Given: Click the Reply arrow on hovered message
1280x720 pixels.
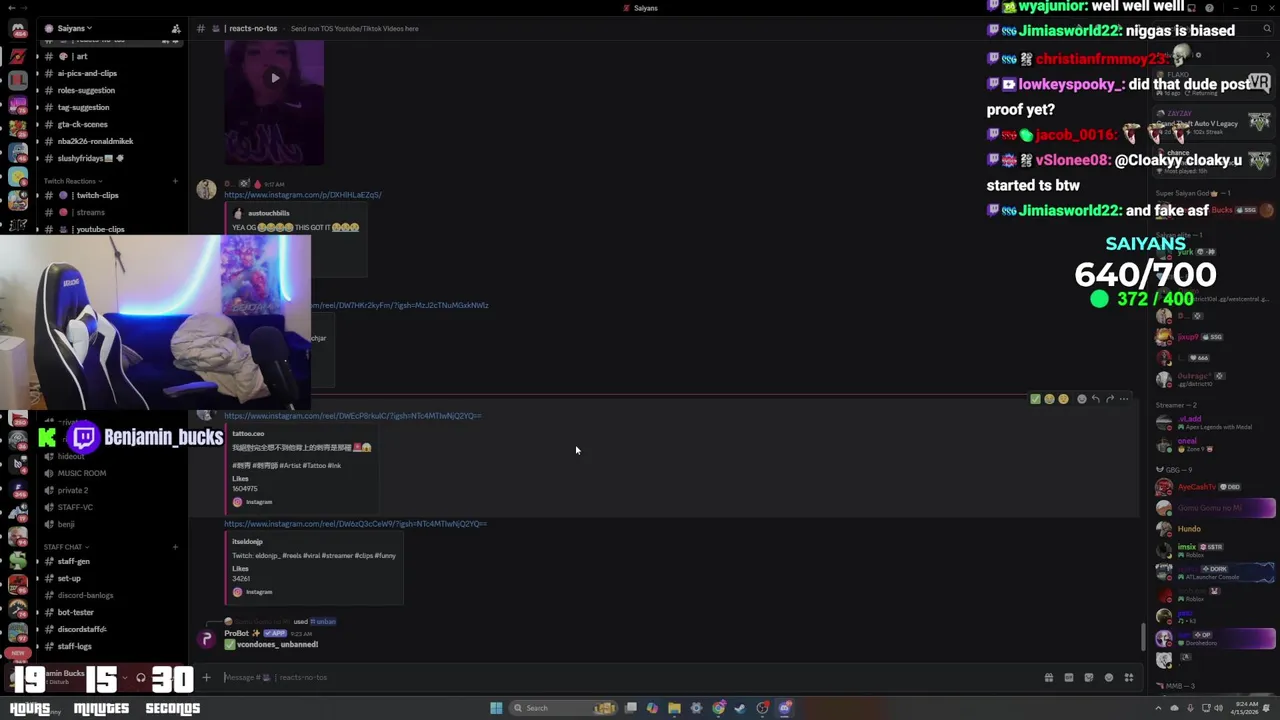Looking at the screenshot, I should [x=1096, y=399].
